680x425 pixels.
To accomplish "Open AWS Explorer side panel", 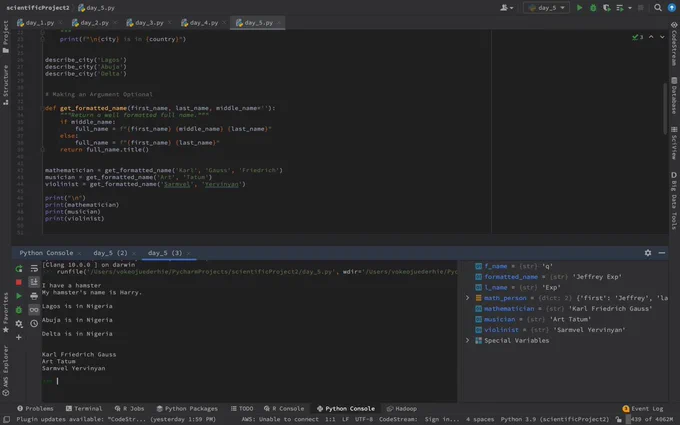I will (x=6, y=371).
